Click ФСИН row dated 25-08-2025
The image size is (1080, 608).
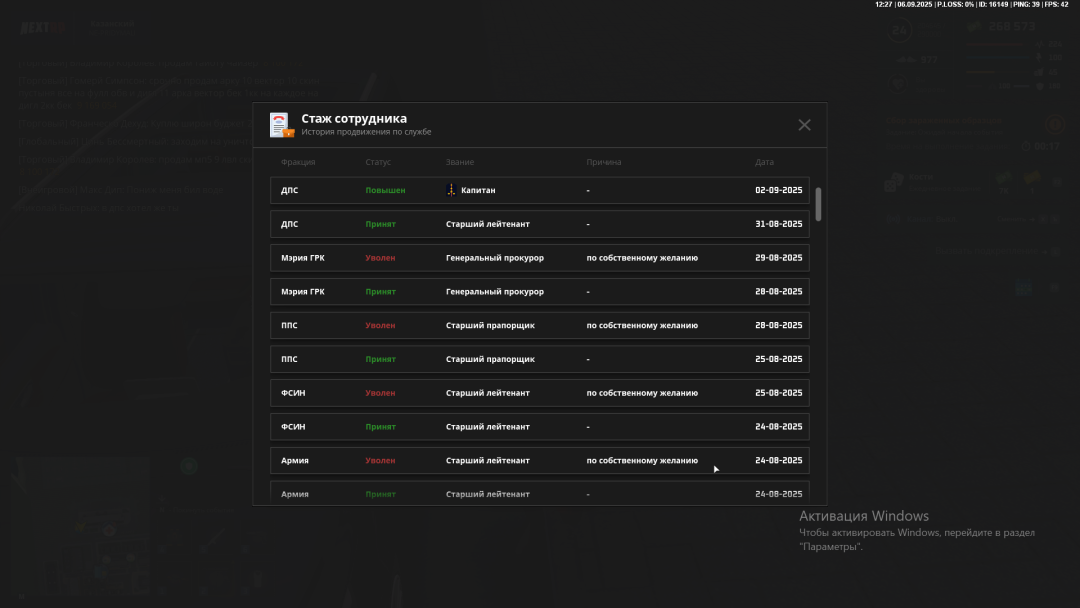(539, 393)
